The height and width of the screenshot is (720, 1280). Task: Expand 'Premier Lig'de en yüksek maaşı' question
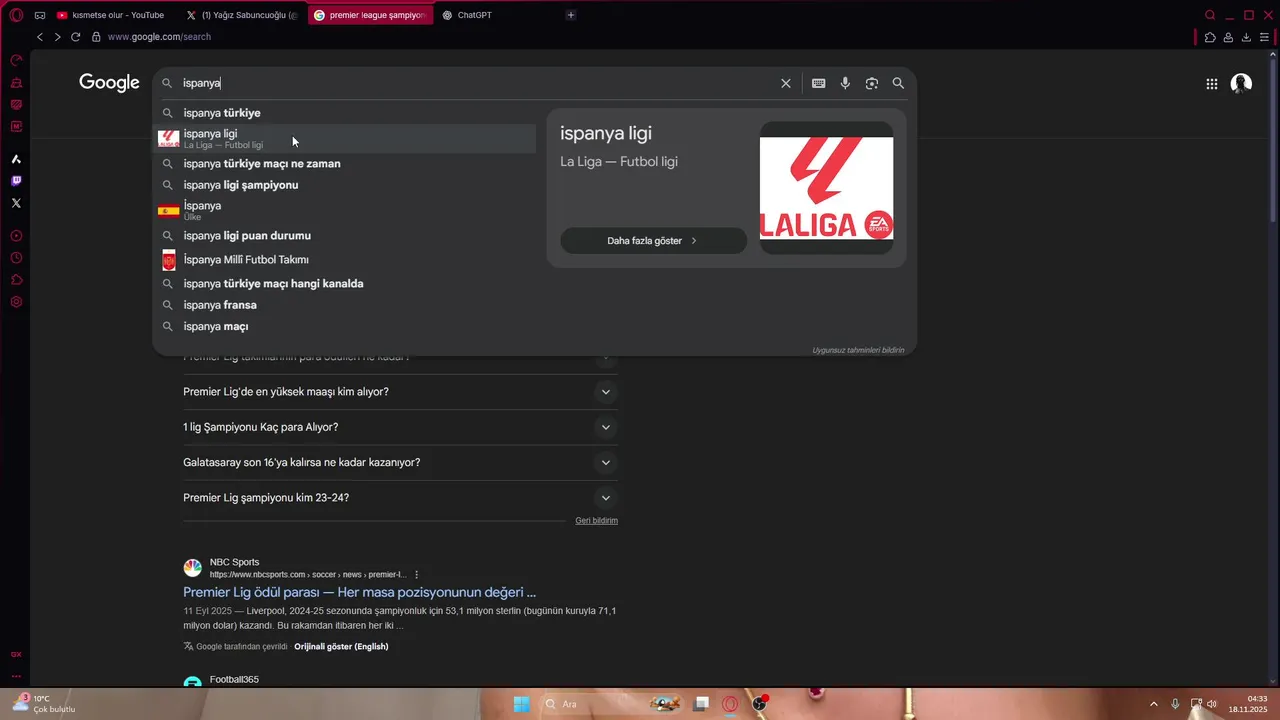pyautogui.click(x=606, y=392)
